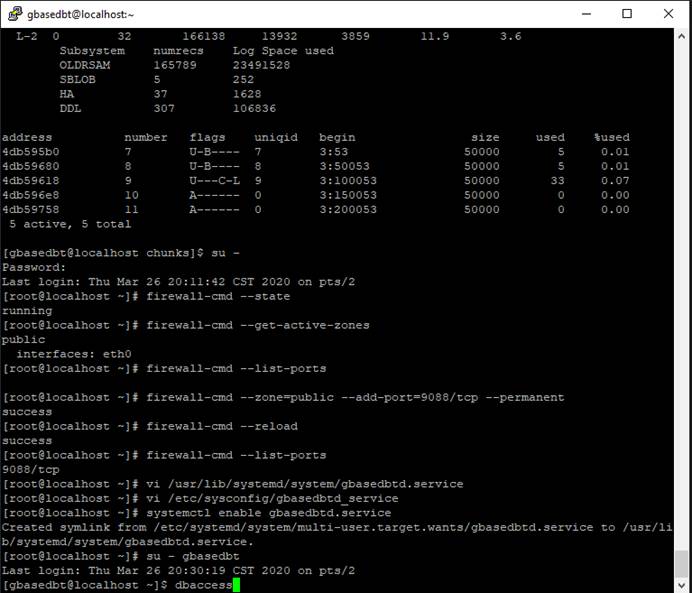This screenshot has height=593, width=692.
Task: Click the scrollbar down arrow
Action: [681, 585]
